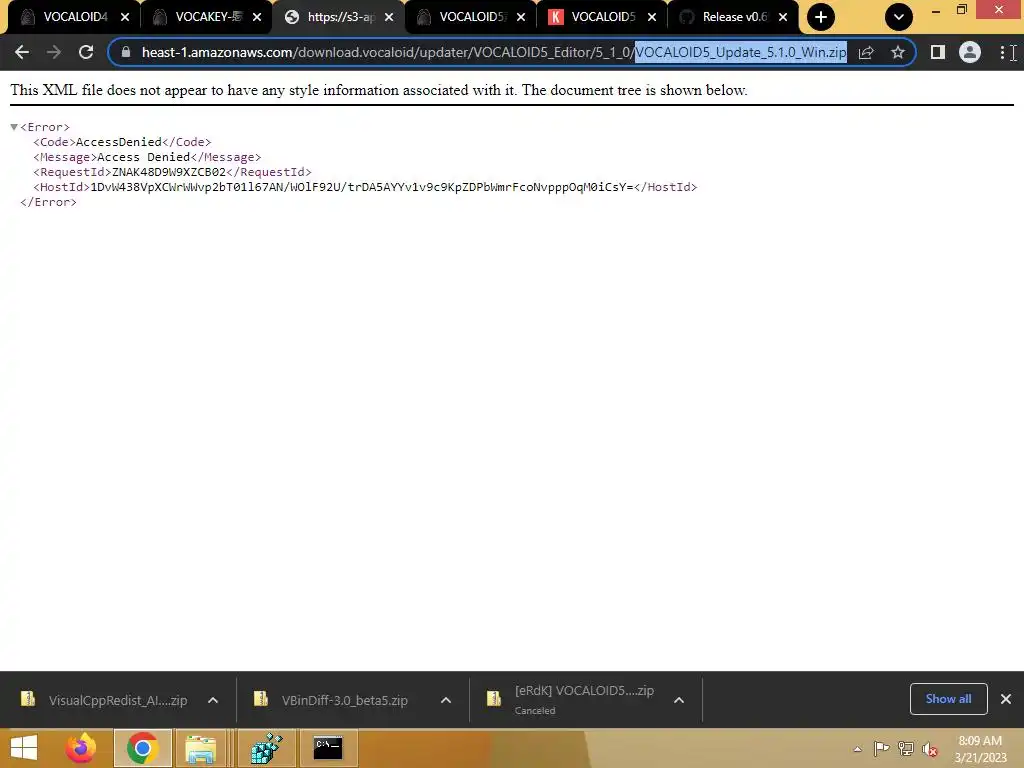Close the Release v0.6 tab
This screenshot has width=1024, height=768.
pyautogui.click(x=783, y=18)
